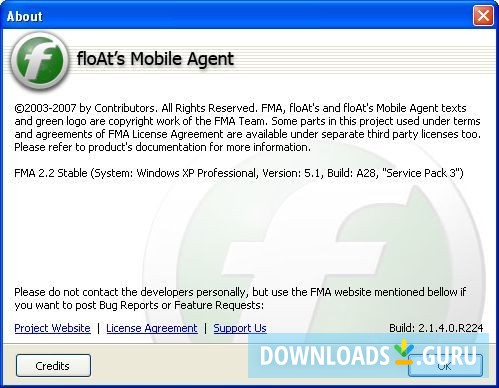Follow the Support Us link

(240, 328)
